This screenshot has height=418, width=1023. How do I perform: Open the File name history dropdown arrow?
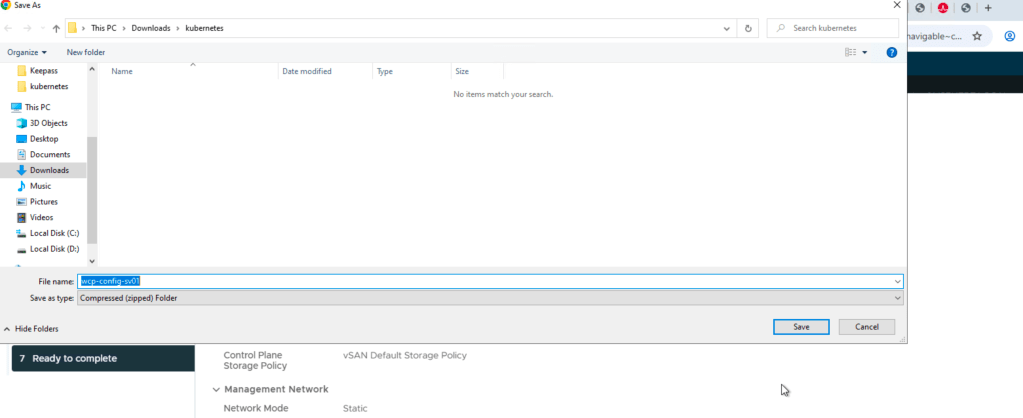[x=897, y=282]
